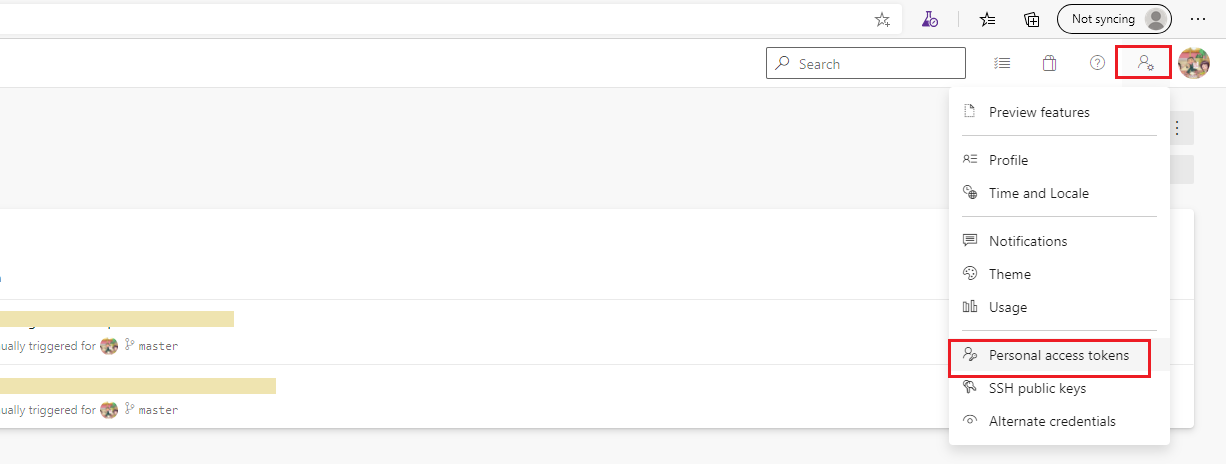The height and width of the screenshot is (464, 1226).
Task: Click the Not syncing profile button
Action: (1114, 19)
